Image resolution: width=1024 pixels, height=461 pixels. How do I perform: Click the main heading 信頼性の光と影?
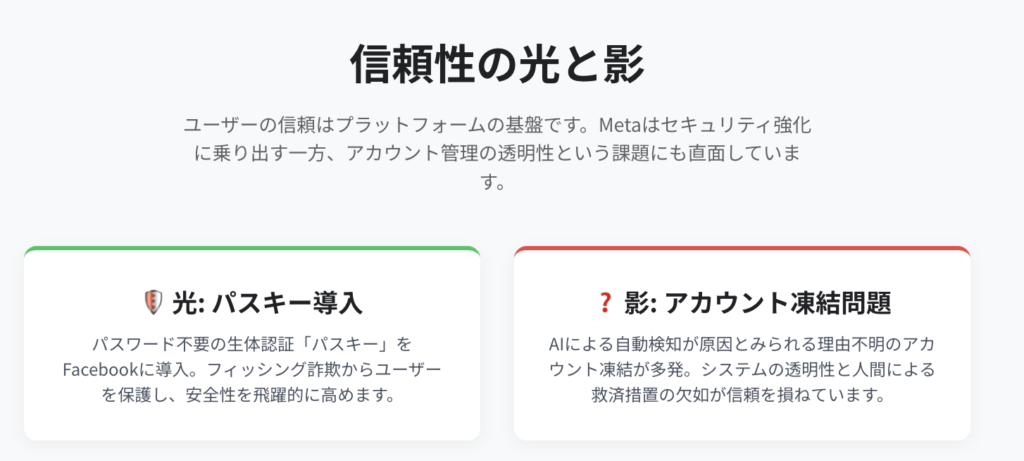coord(498,66)
